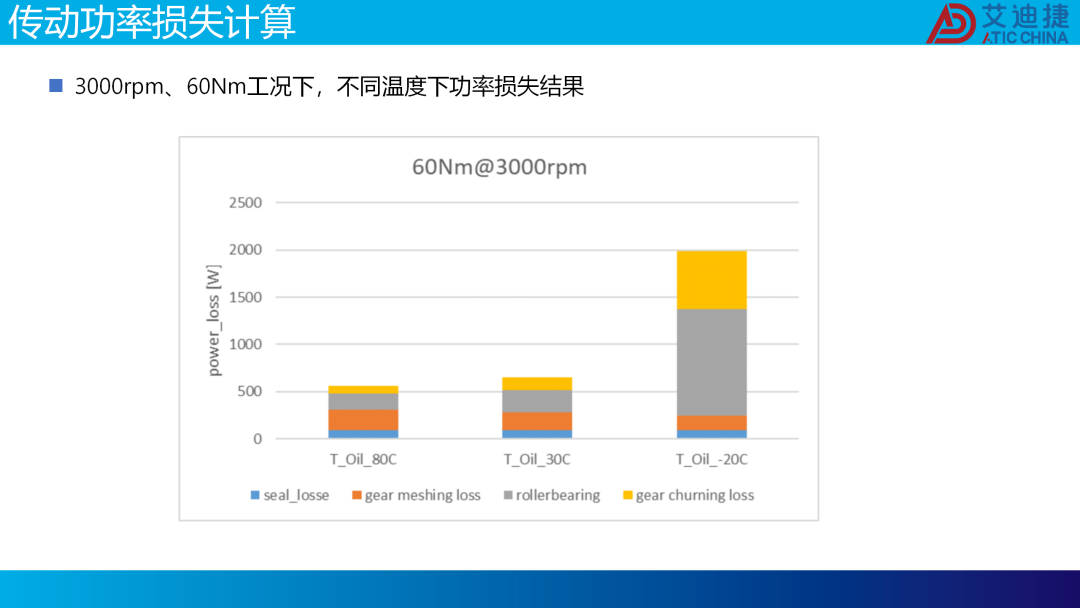Click the 500 y-axis value

tap(250, 391)
